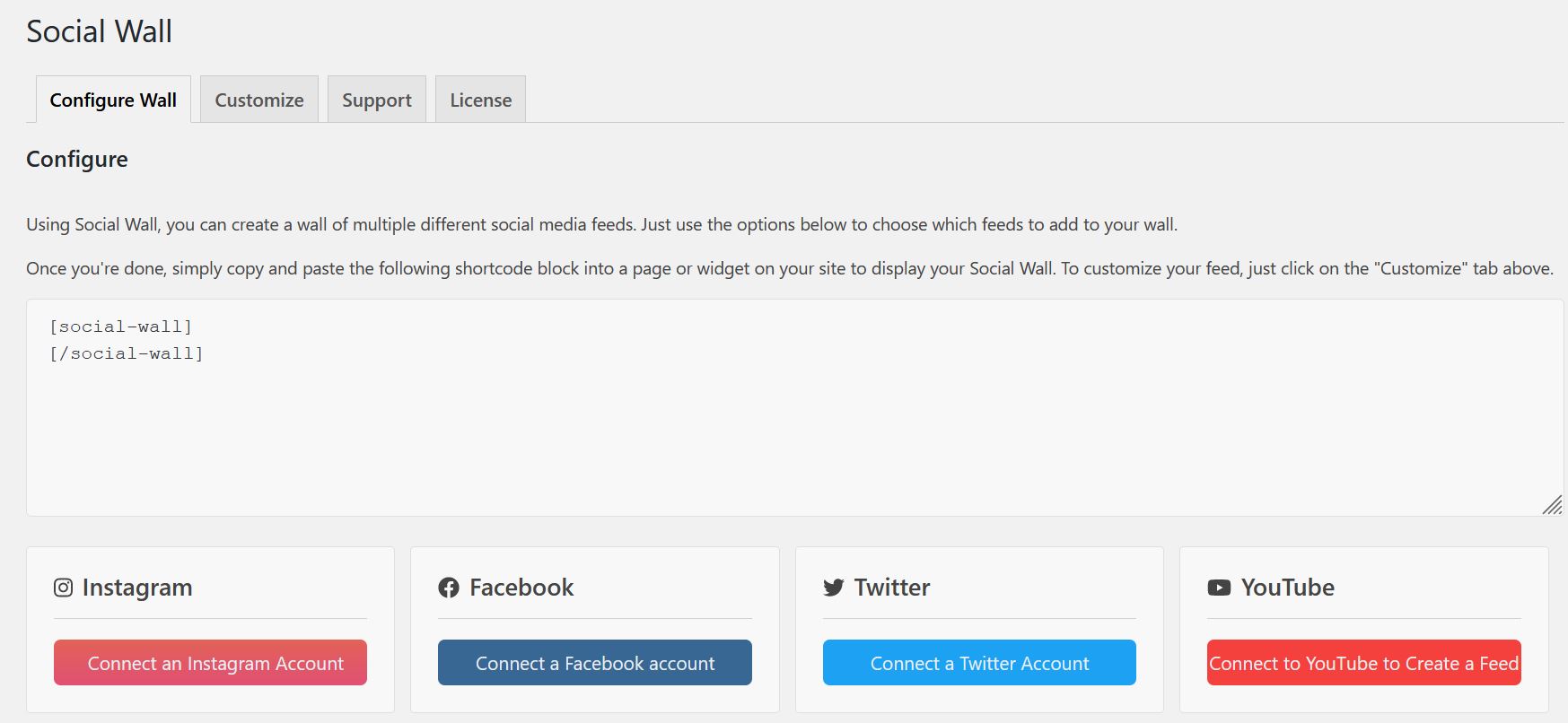Screen dimensions: 1568x723
Task: Switch to the Configure Wall tab
Action: (113, 100)
